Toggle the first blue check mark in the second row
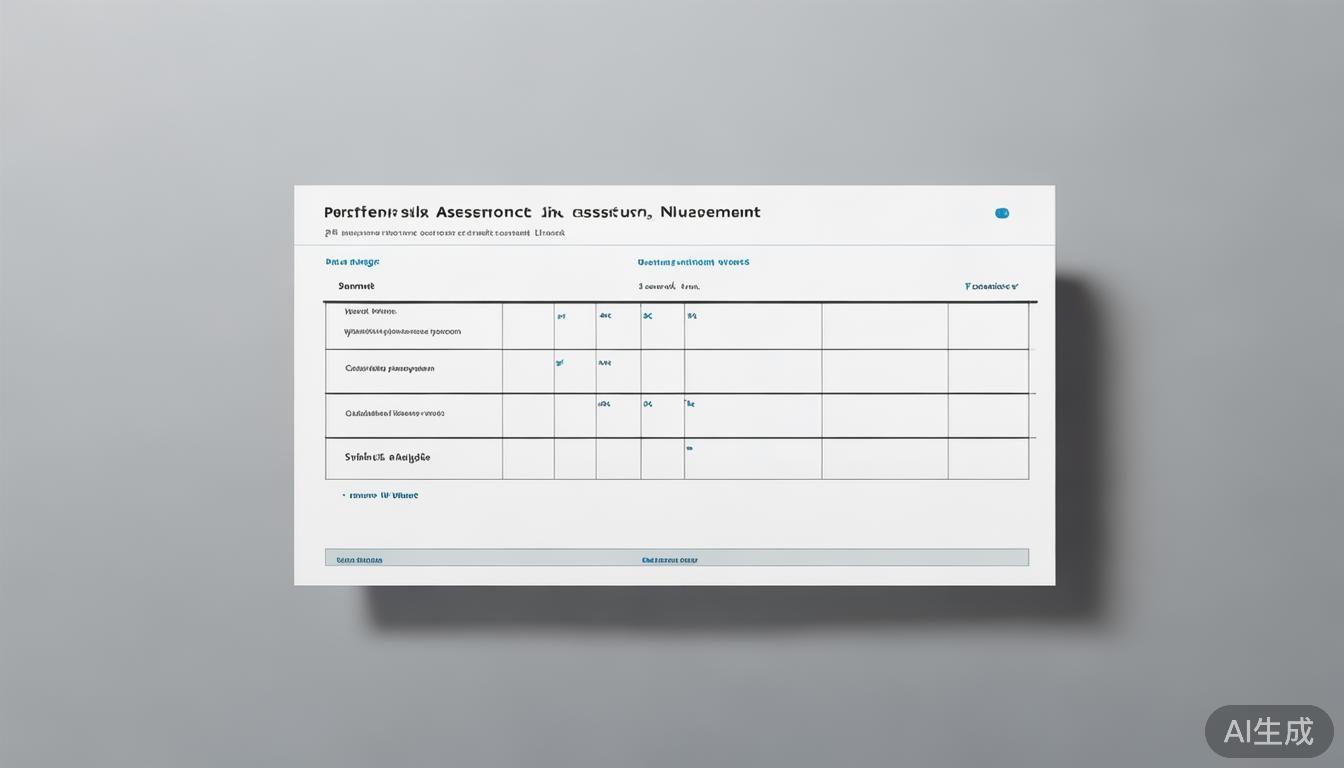This screenshot has height=768, width=1344. click(560, 363)
